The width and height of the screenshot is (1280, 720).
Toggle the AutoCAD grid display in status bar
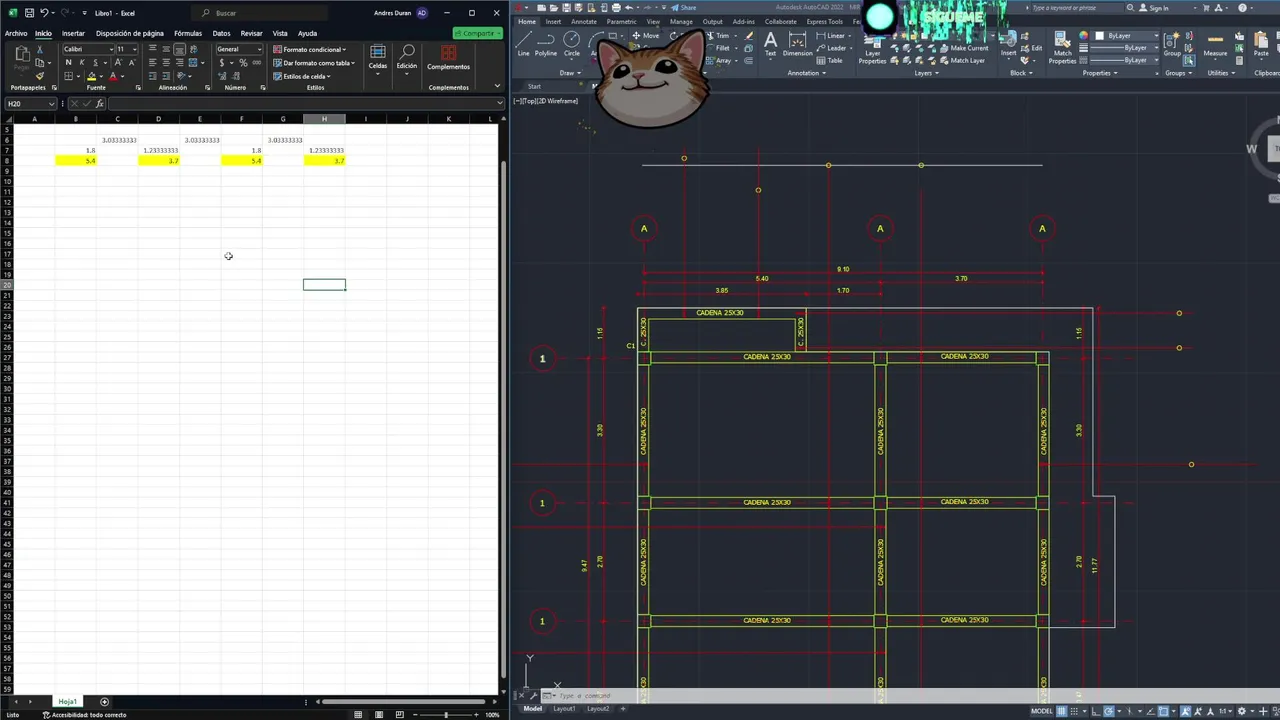(1061, 711)
